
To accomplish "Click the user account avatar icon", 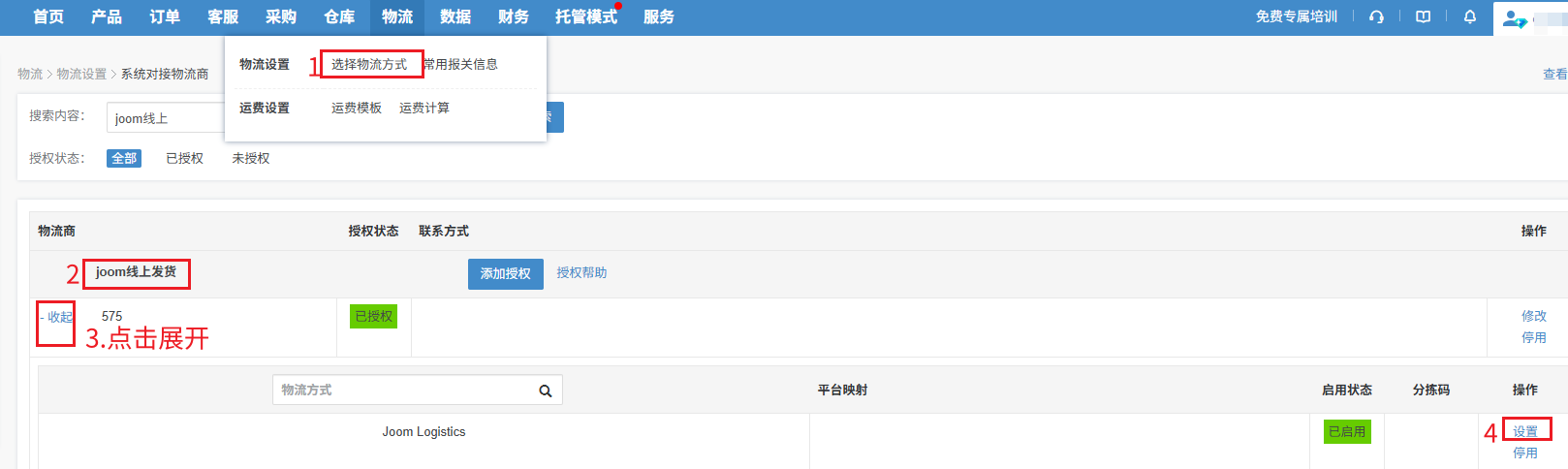I will pos(1514,18).
